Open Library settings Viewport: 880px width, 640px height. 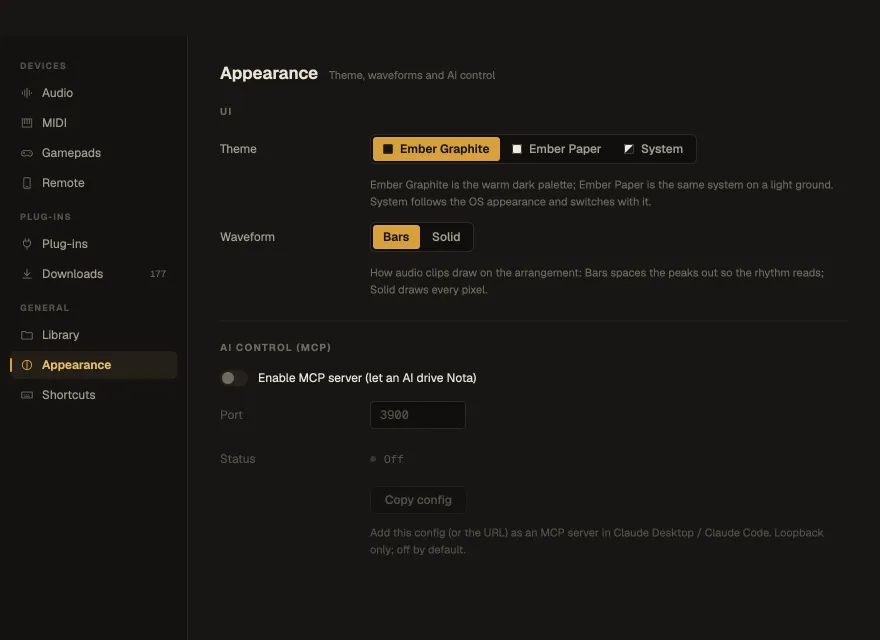tap(93, 335)
